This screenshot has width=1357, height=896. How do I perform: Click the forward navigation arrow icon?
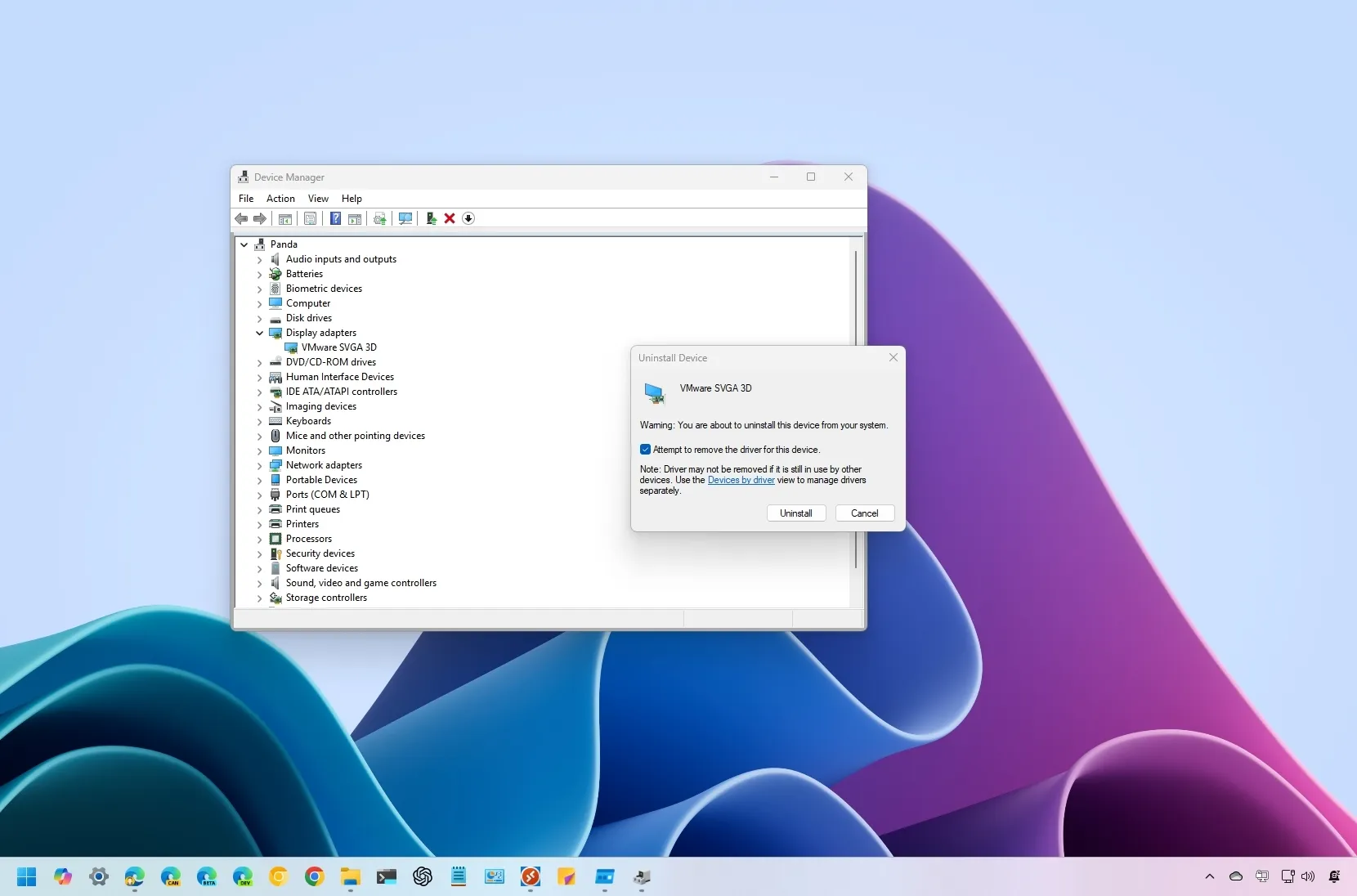260,218
